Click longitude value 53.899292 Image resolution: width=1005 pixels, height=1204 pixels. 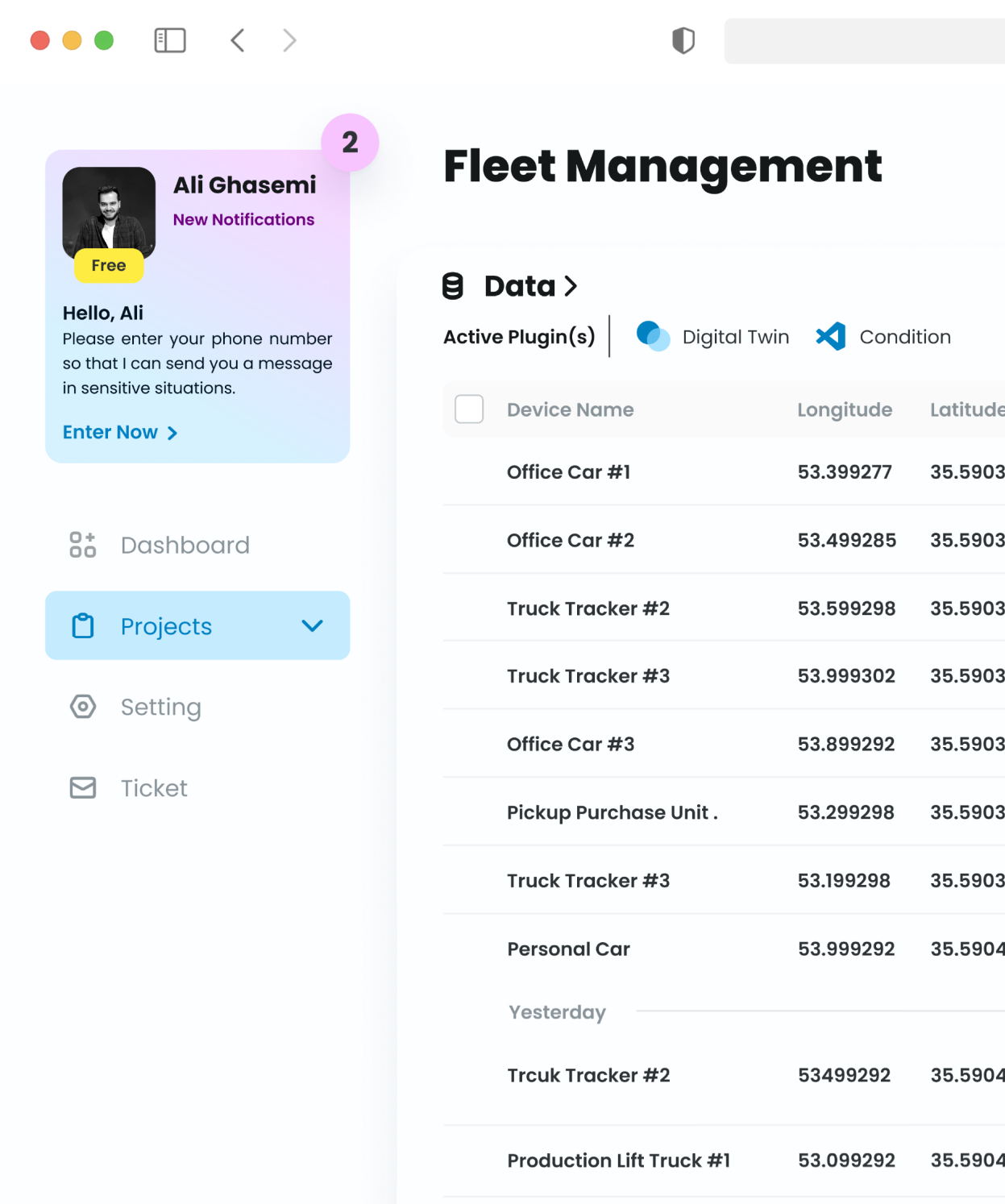[846, 744]
